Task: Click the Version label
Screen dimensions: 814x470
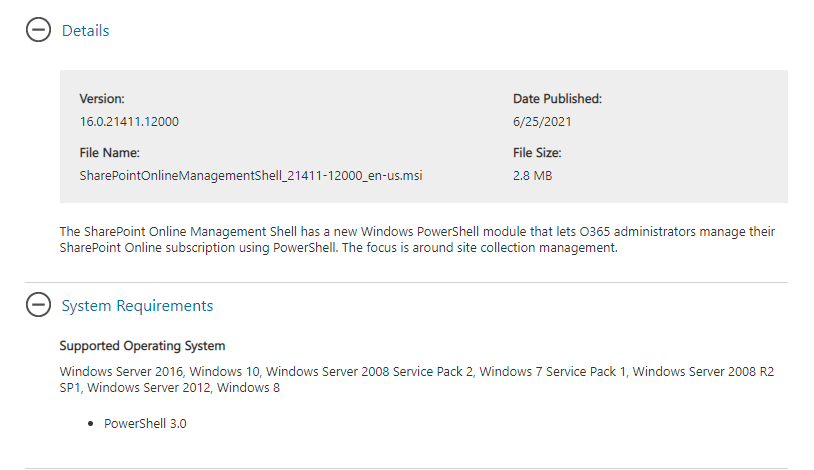Action: (x=102, y=99)
